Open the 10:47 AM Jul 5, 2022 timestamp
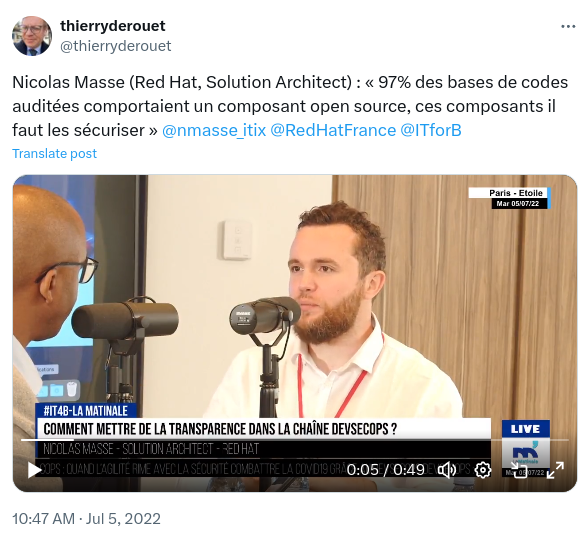Image resolution: width=587 pixels, height=536 pixels. coord(86,519)
